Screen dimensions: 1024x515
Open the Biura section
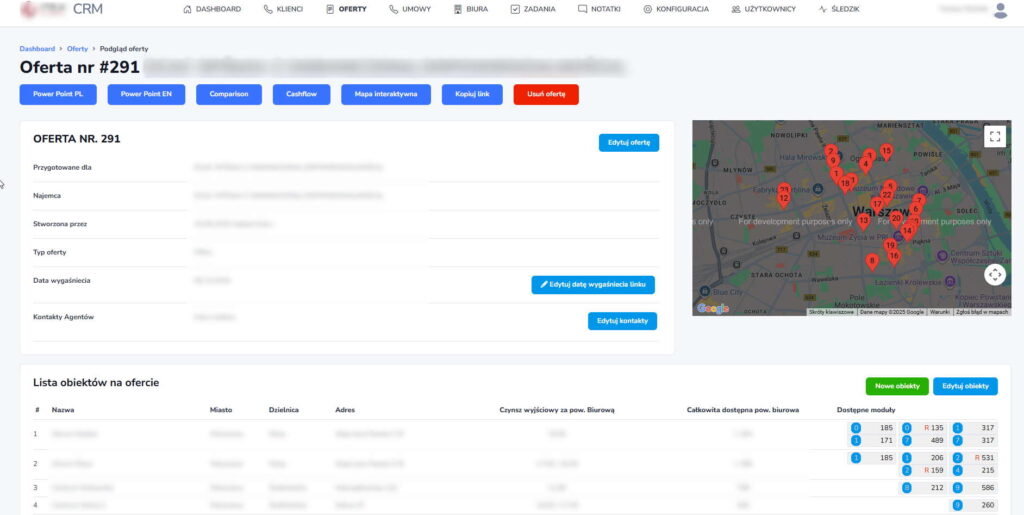pyautogui.click(x=470, y=9)
